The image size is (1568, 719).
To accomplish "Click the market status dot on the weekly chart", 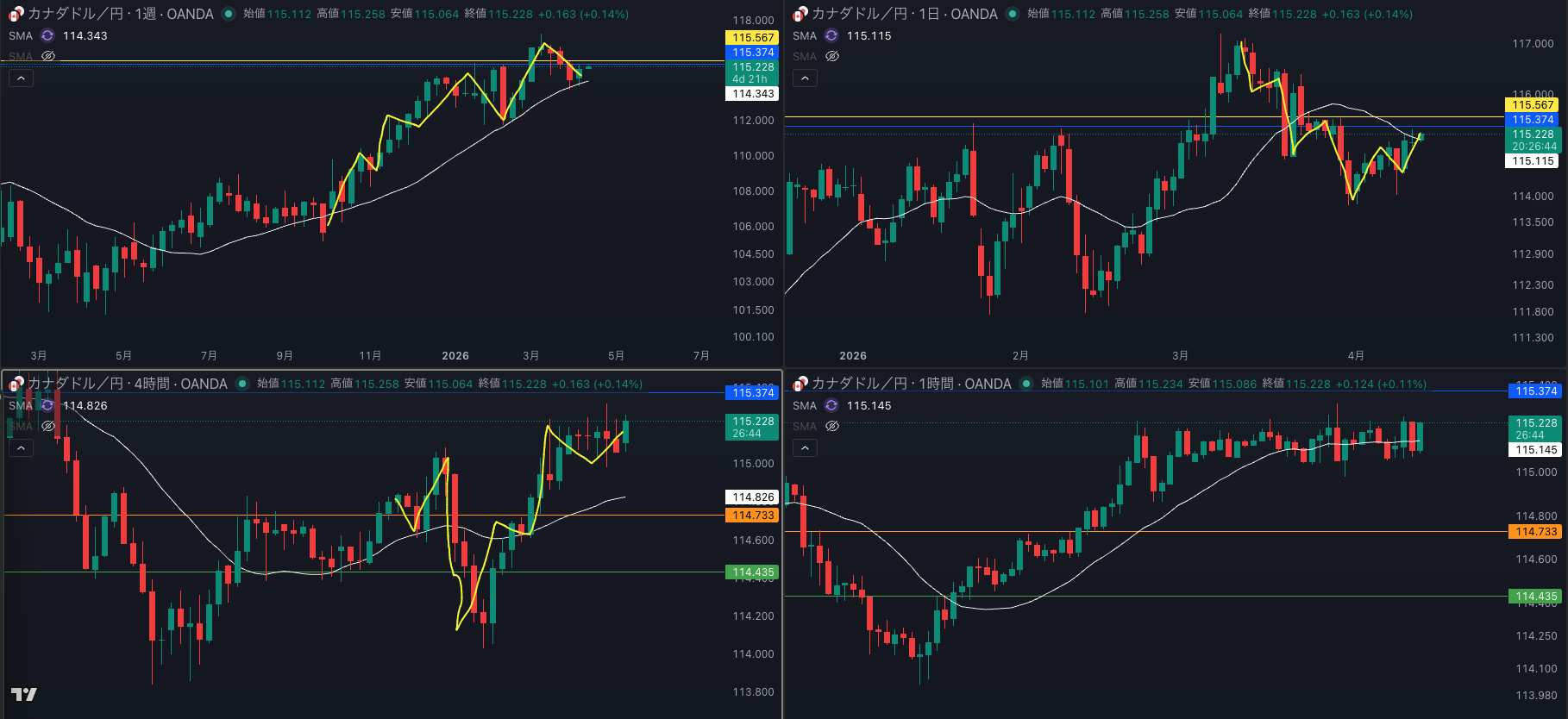I will pos(229,14).
